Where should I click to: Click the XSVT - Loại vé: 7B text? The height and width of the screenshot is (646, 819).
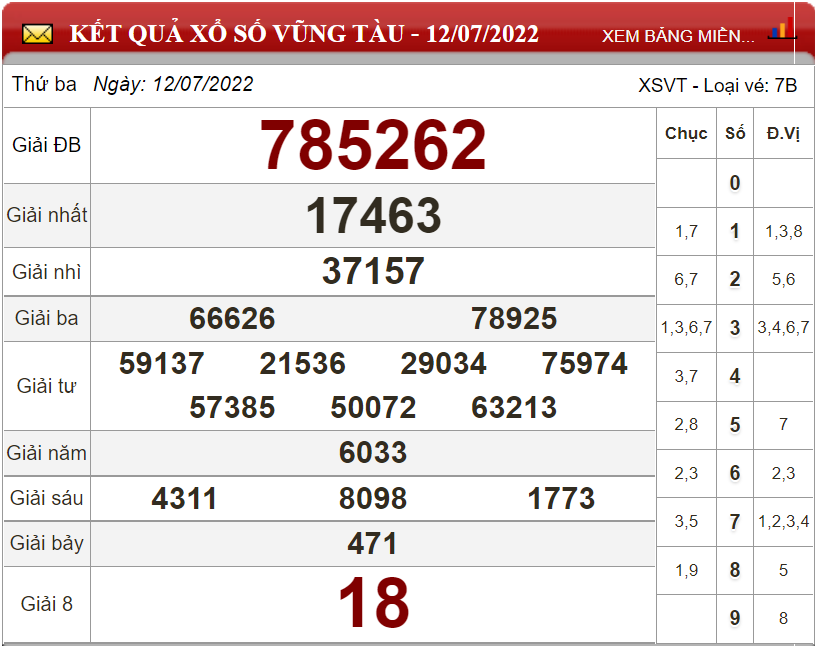[718, 85]
